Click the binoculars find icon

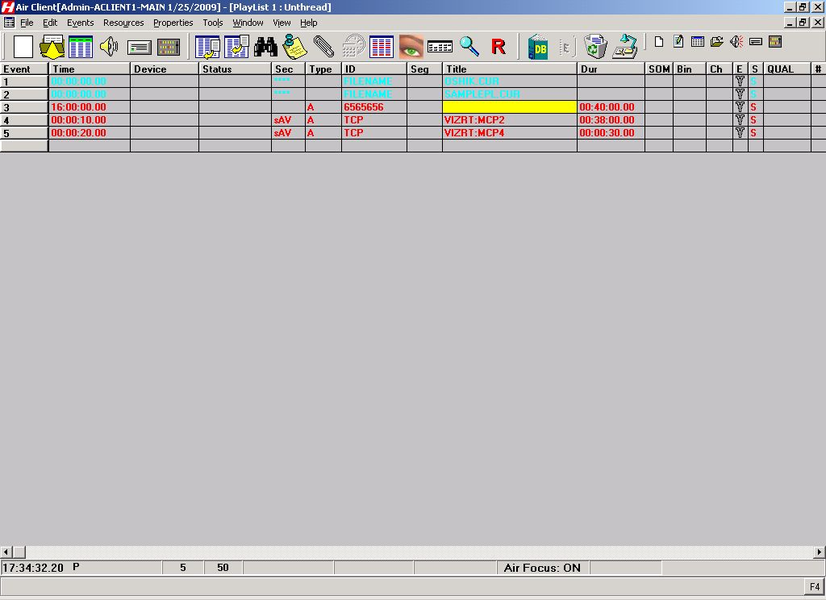tap(266, 46)
